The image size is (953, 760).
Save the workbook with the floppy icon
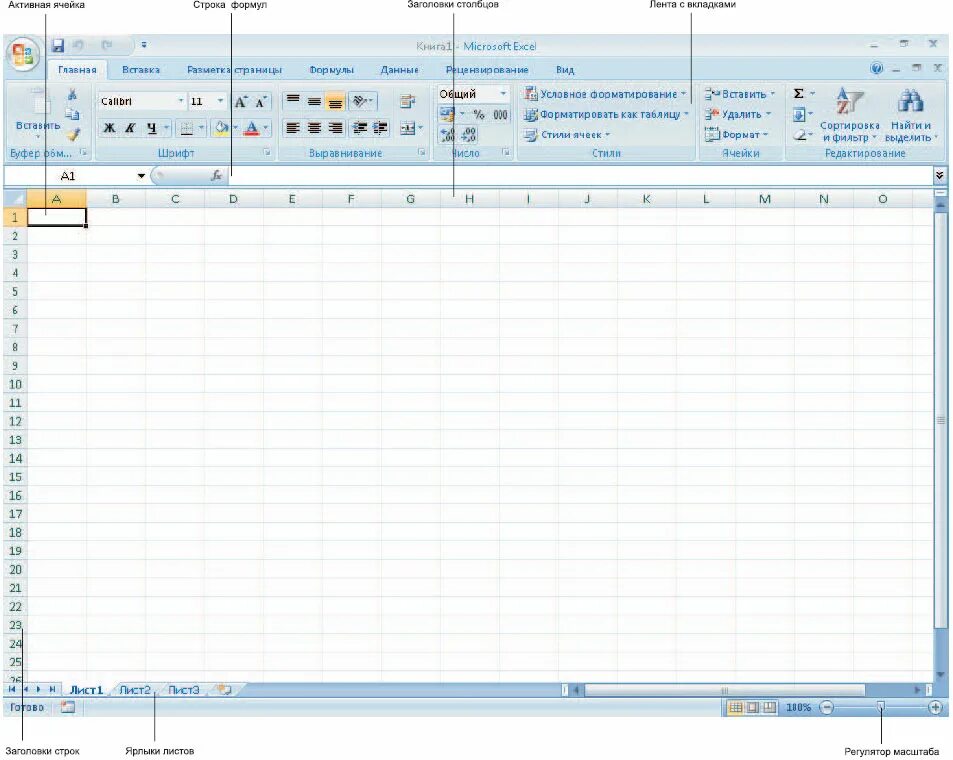(x=58, y=46)
